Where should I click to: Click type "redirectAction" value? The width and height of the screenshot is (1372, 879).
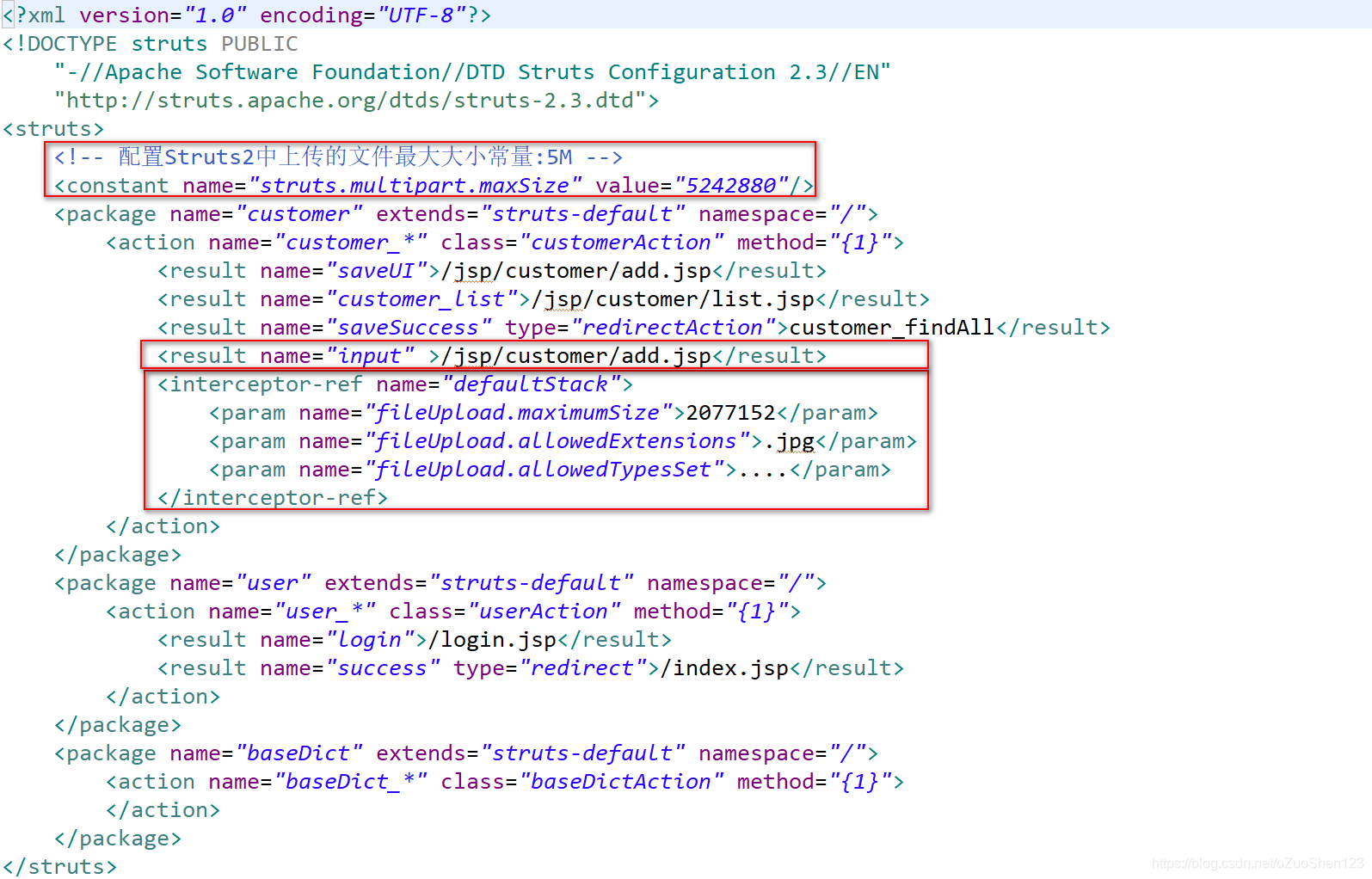click(673, 328)
